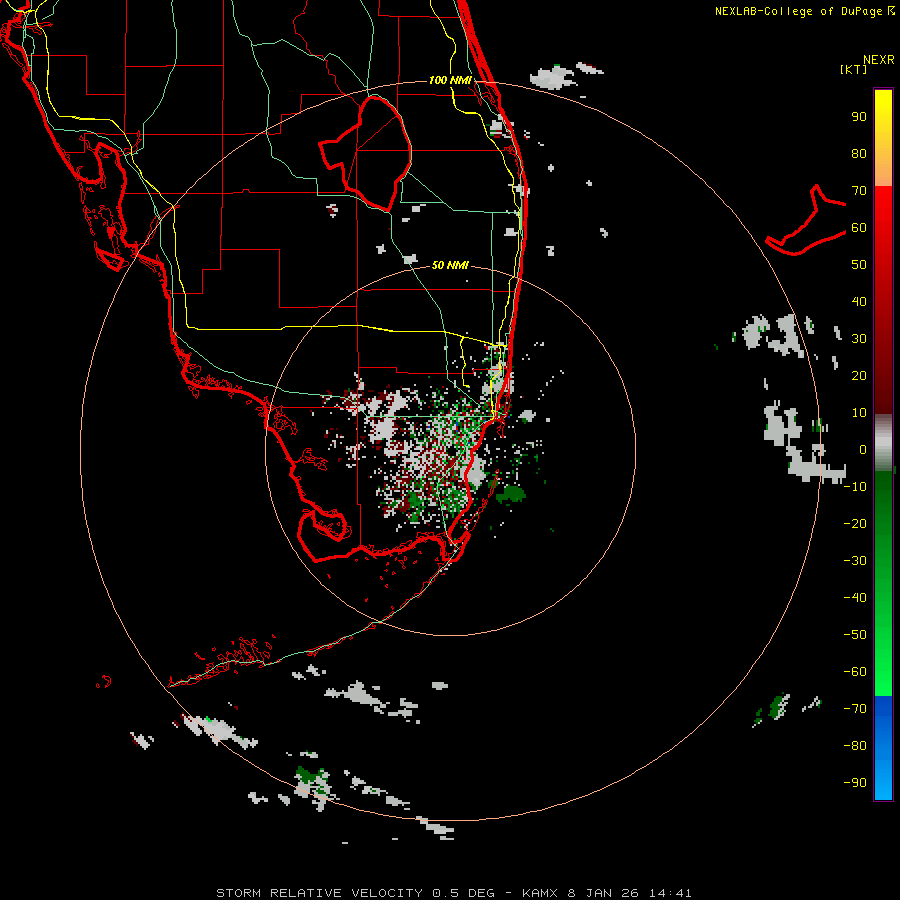Screen dimensions: 900x900
Task: Click the 40 value on velocity scale
Action: click(859, 301)
